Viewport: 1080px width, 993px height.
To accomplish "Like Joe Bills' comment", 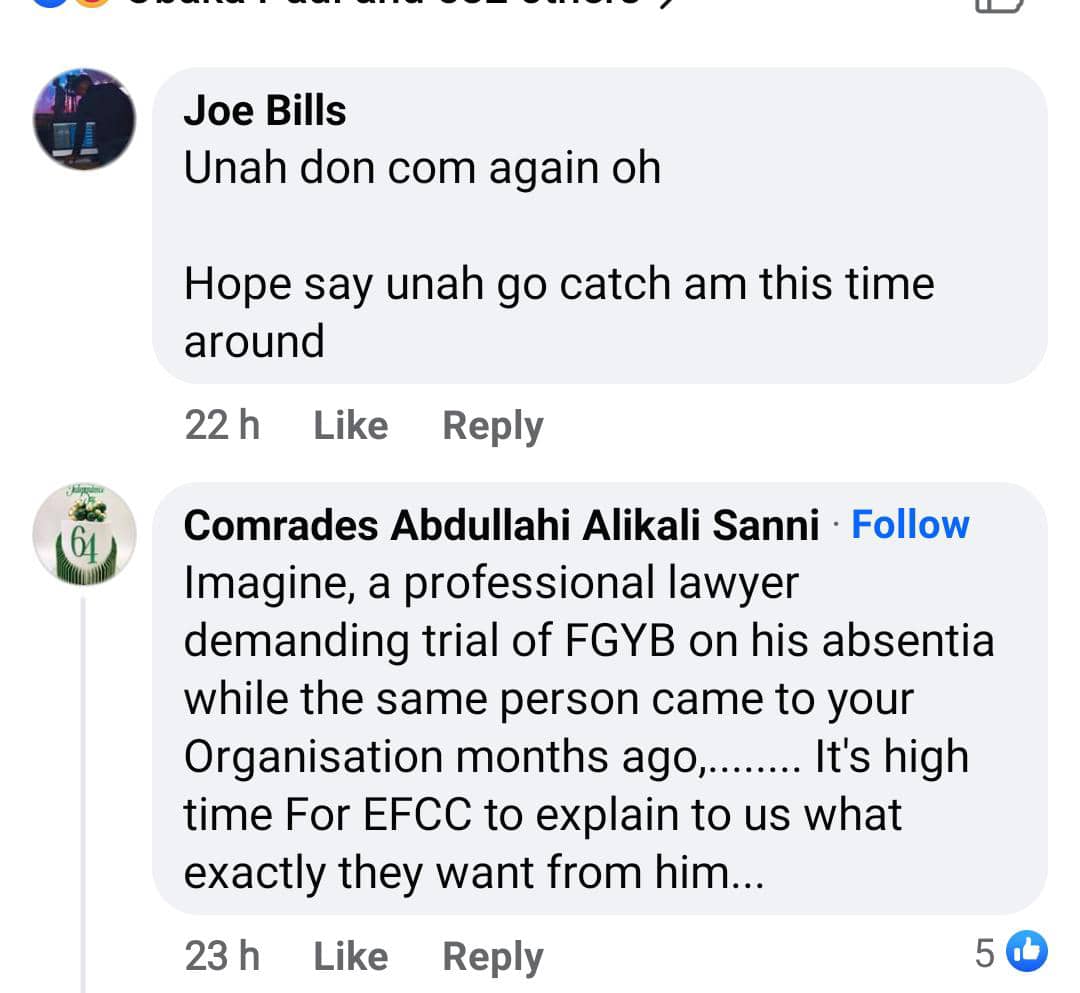I will coord(350,426).
